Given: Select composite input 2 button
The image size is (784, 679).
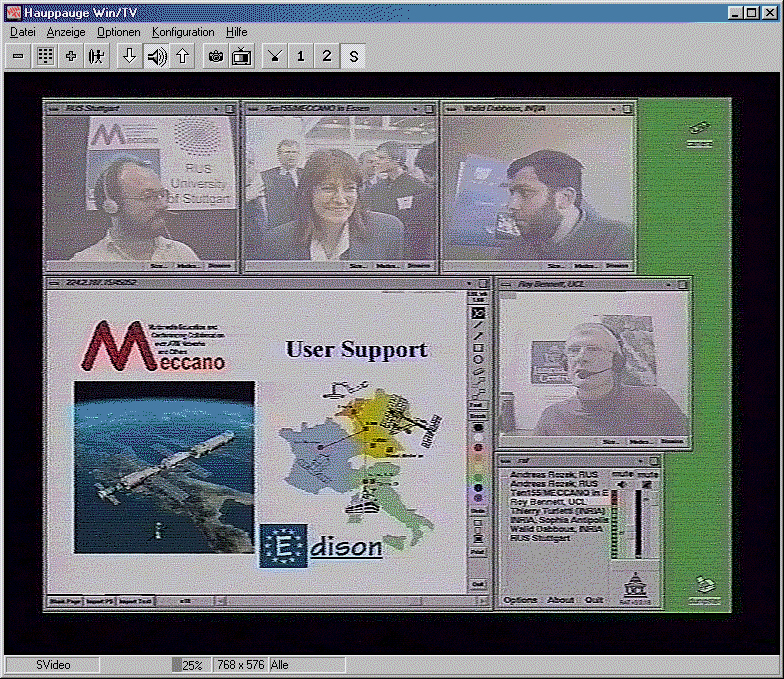Looking at the screenshot, I should pos(326,56).
